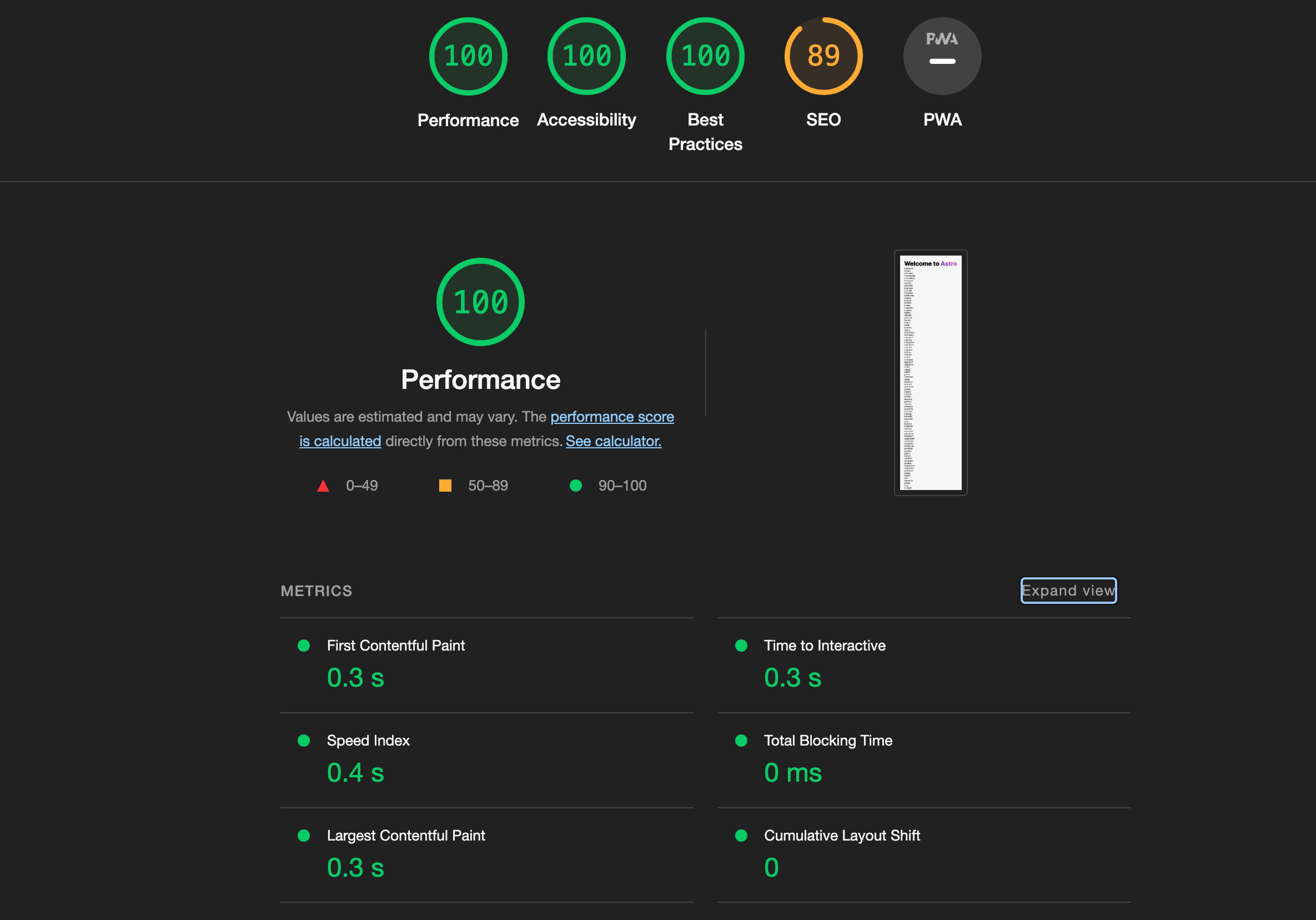Click the red triangle 0–49 legend icon
The height and width of the screenshot is (920, 1316).
(x=323, y=486)
